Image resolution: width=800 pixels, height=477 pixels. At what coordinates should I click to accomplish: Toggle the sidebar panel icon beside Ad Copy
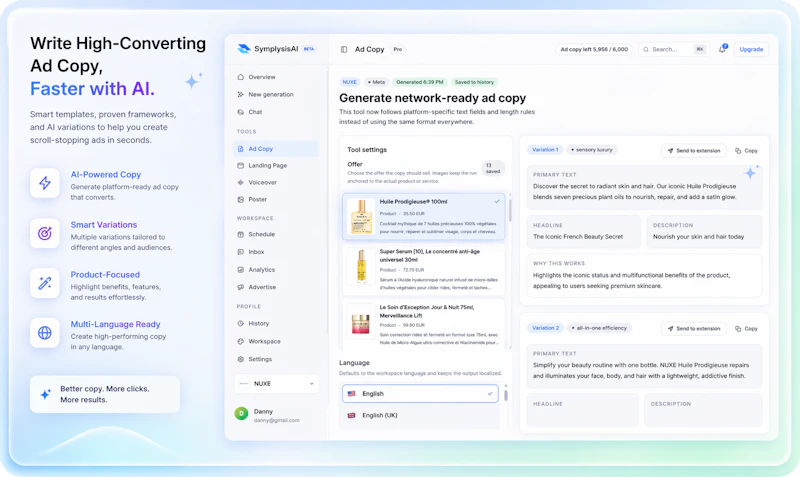pyautogui.click(x=344, y=49)
